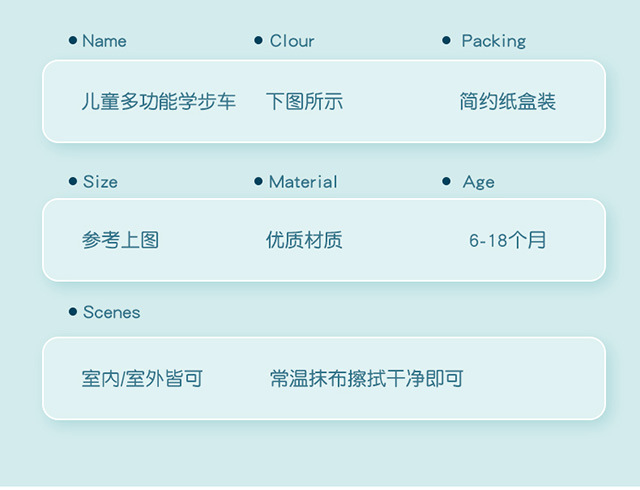Click the colour value 下图所示
The height and width of the screenshot is (490, 640).
[304, 101]
